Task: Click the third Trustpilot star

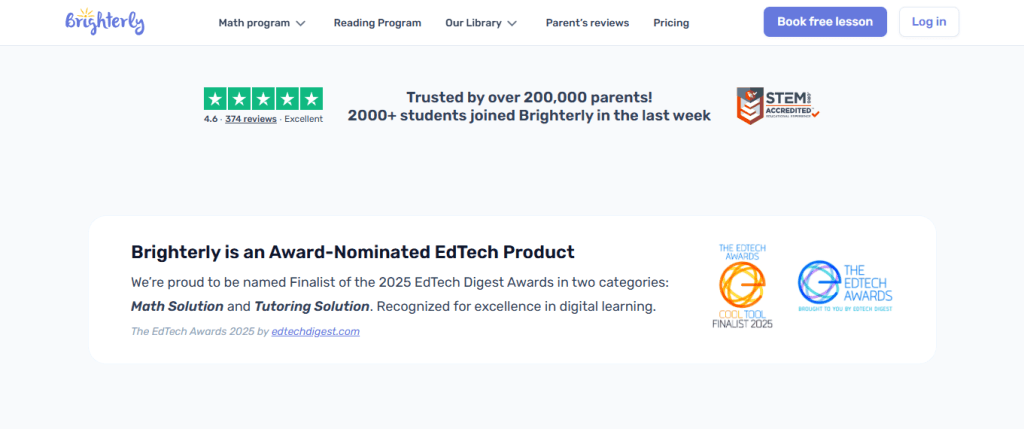Action: pos(264,99)
